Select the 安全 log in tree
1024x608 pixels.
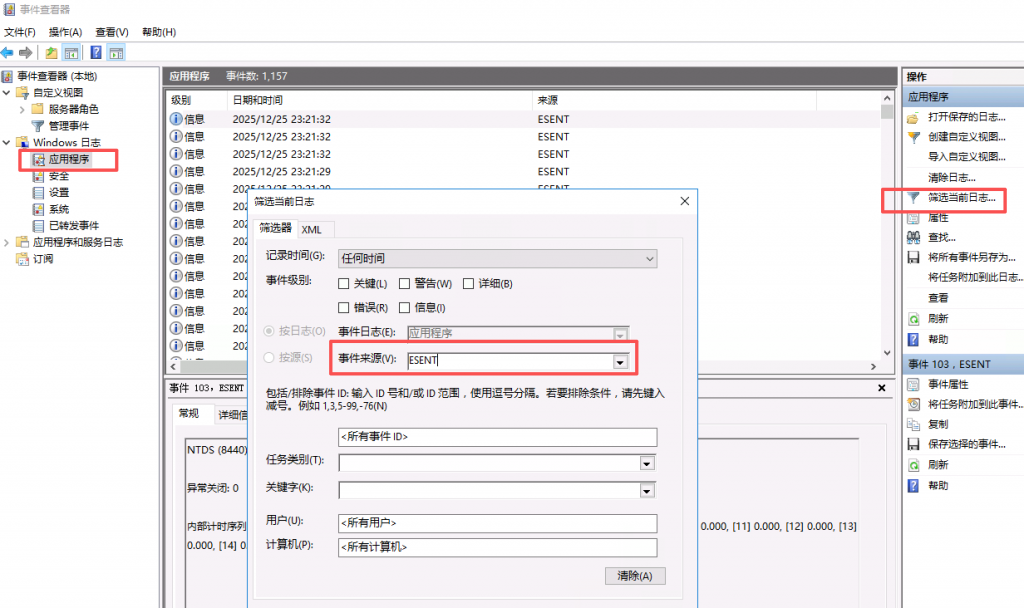click(x=58, y=175)
